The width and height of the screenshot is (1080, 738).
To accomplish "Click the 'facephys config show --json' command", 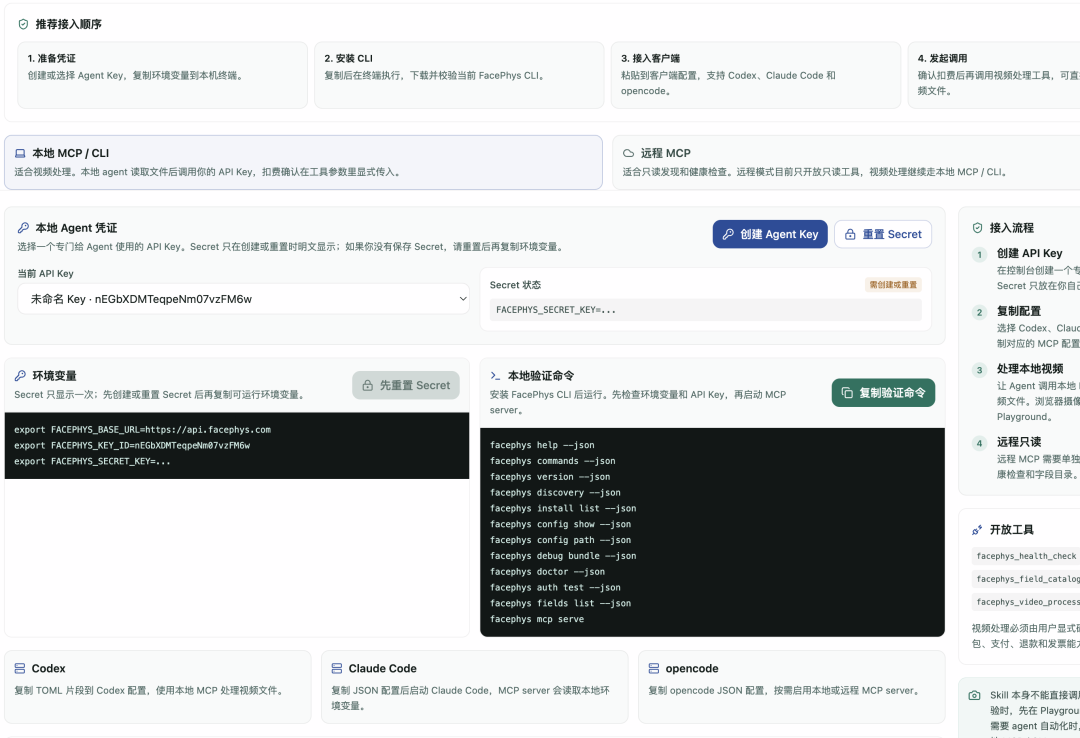I will click(x=560, y=524).
